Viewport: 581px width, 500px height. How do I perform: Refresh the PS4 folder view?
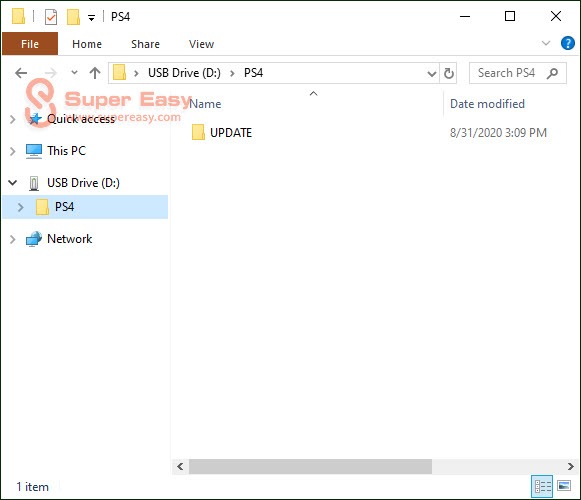pyautogui.click(x=449, y=73)
